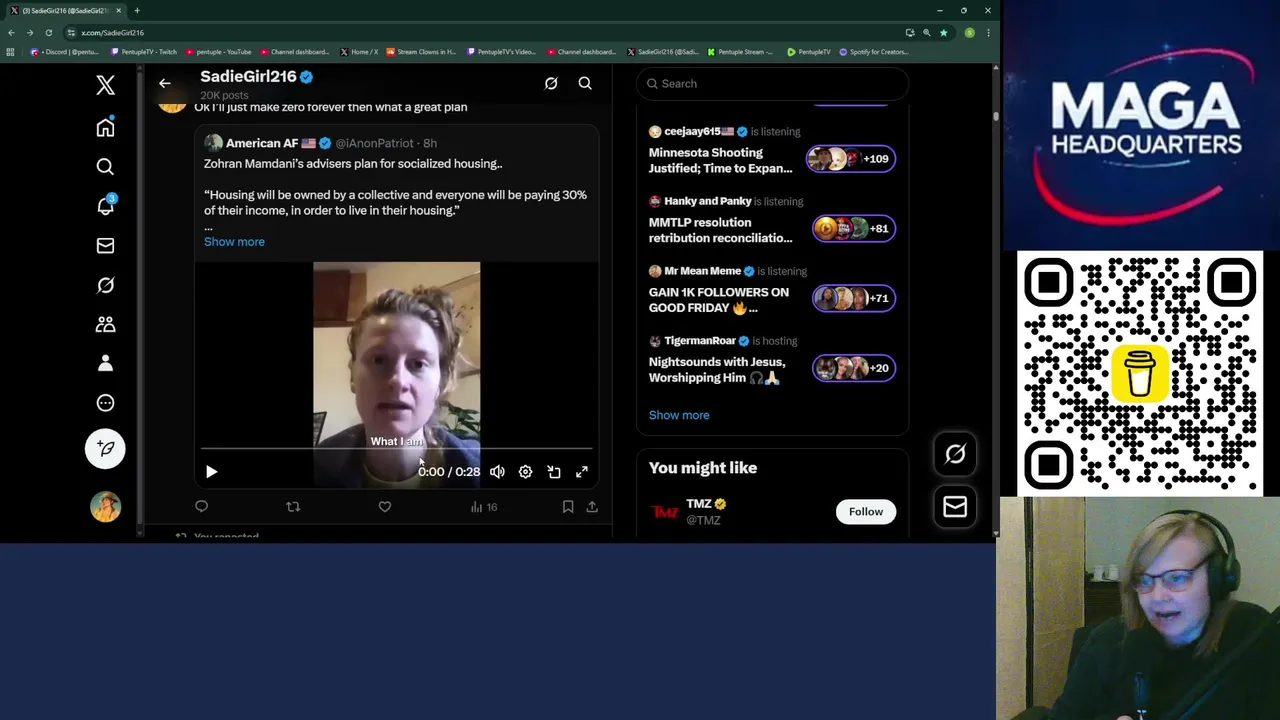Like the post with the heart icon

click(384, 507)
